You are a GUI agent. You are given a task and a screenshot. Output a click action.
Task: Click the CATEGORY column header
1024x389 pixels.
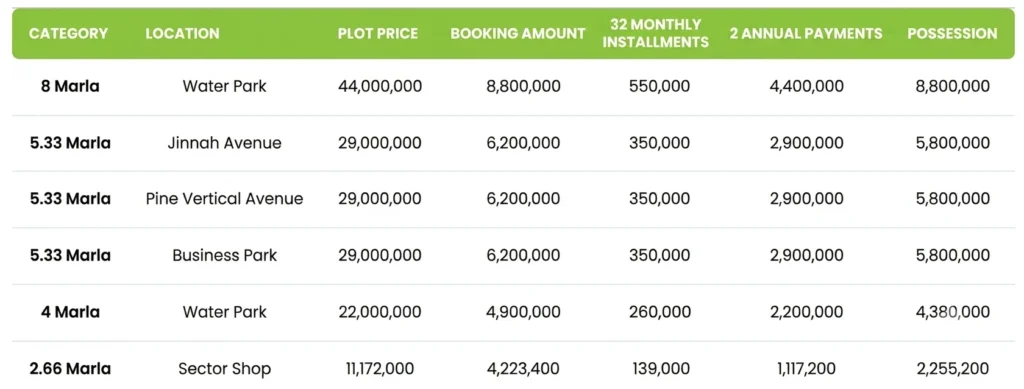69,33
